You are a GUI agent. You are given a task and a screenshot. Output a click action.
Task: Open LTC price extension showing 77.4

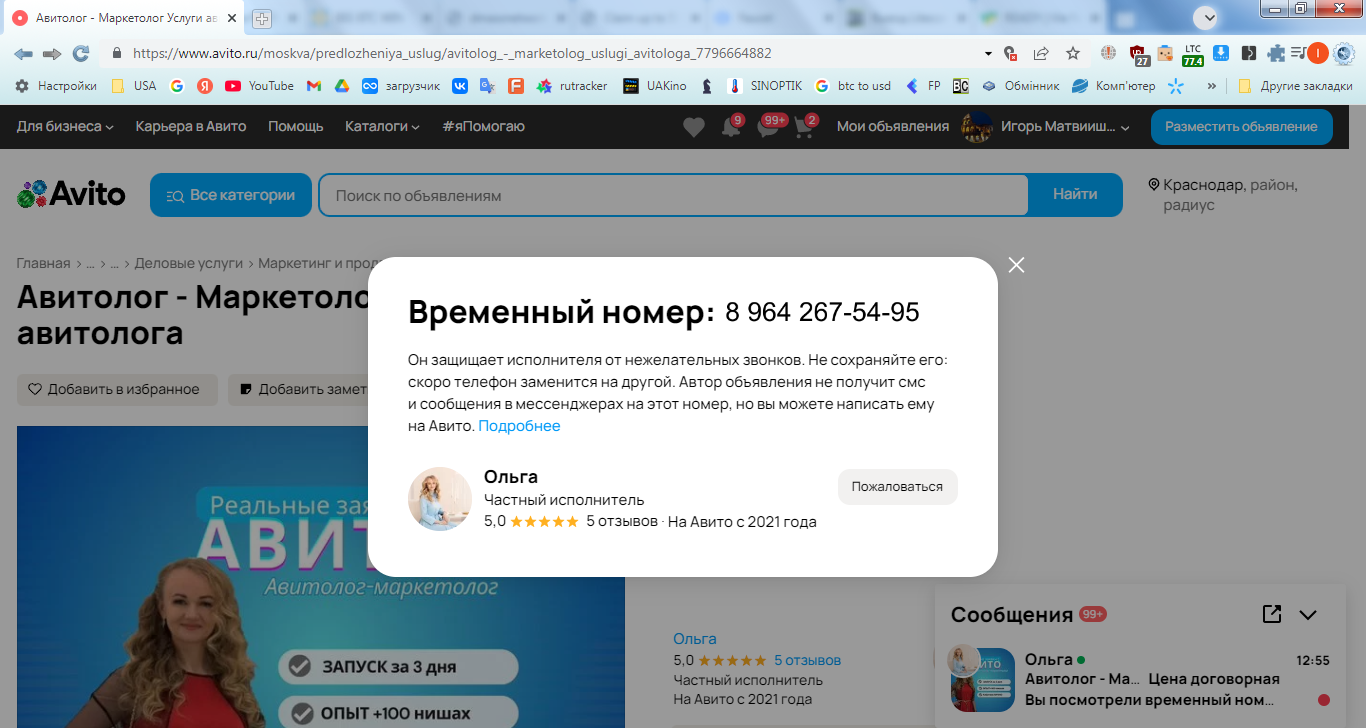(x=1192, y=54)
